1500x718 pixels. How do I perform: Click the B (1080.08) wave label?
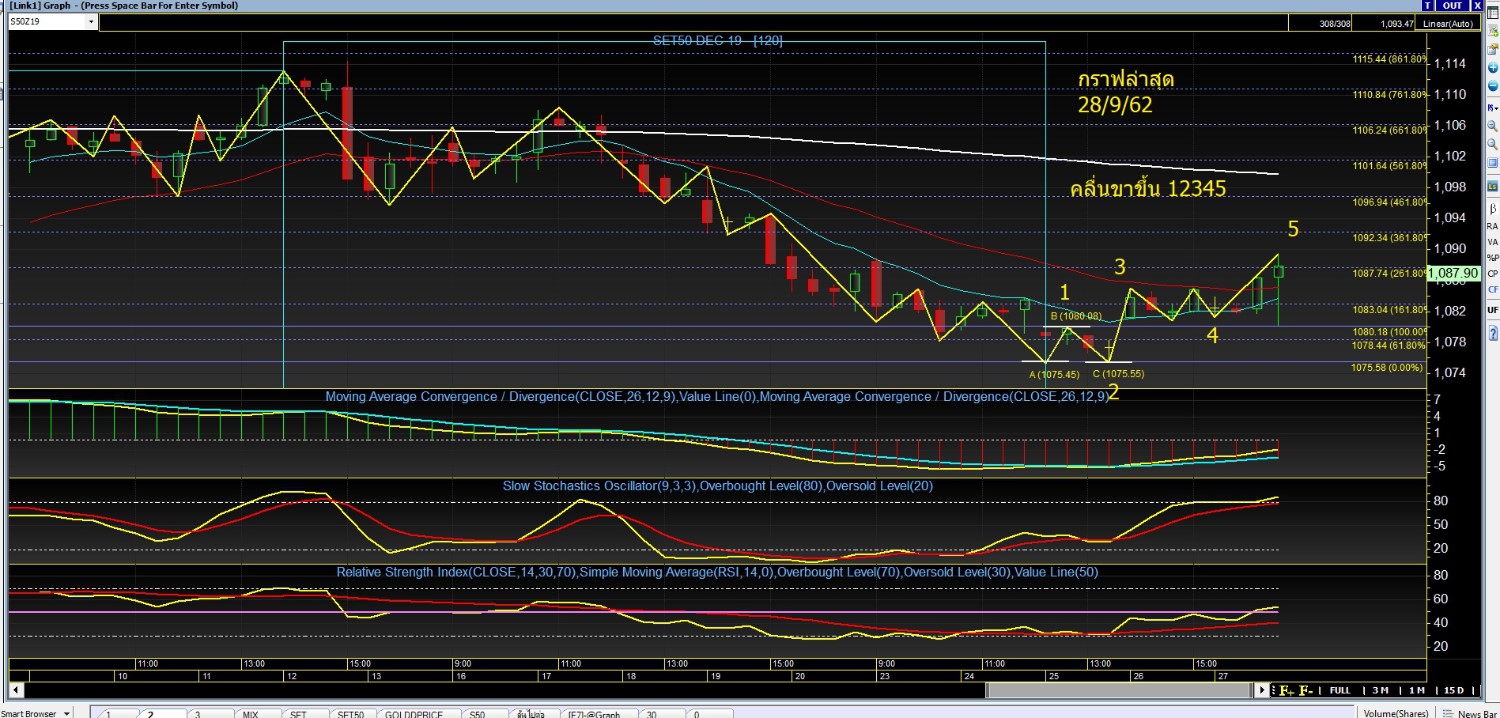pos(1075,316)
